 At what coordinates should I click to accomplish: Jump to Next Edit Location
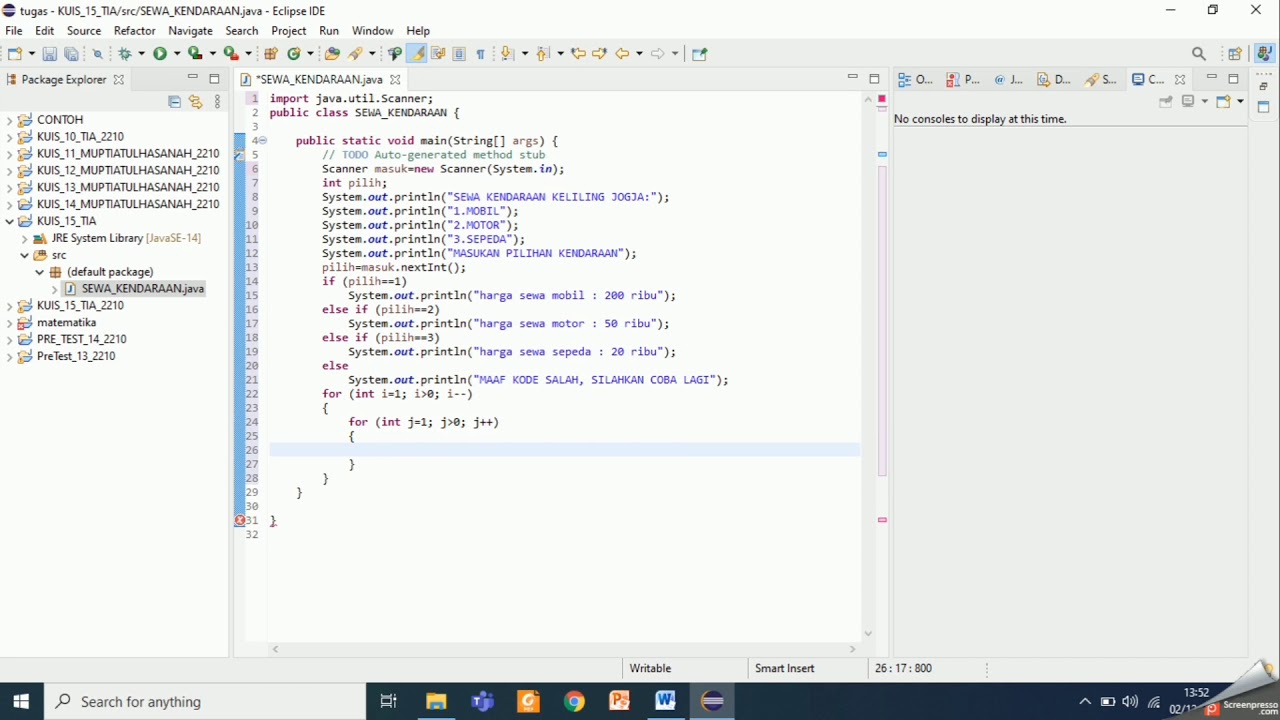(599, 54)
